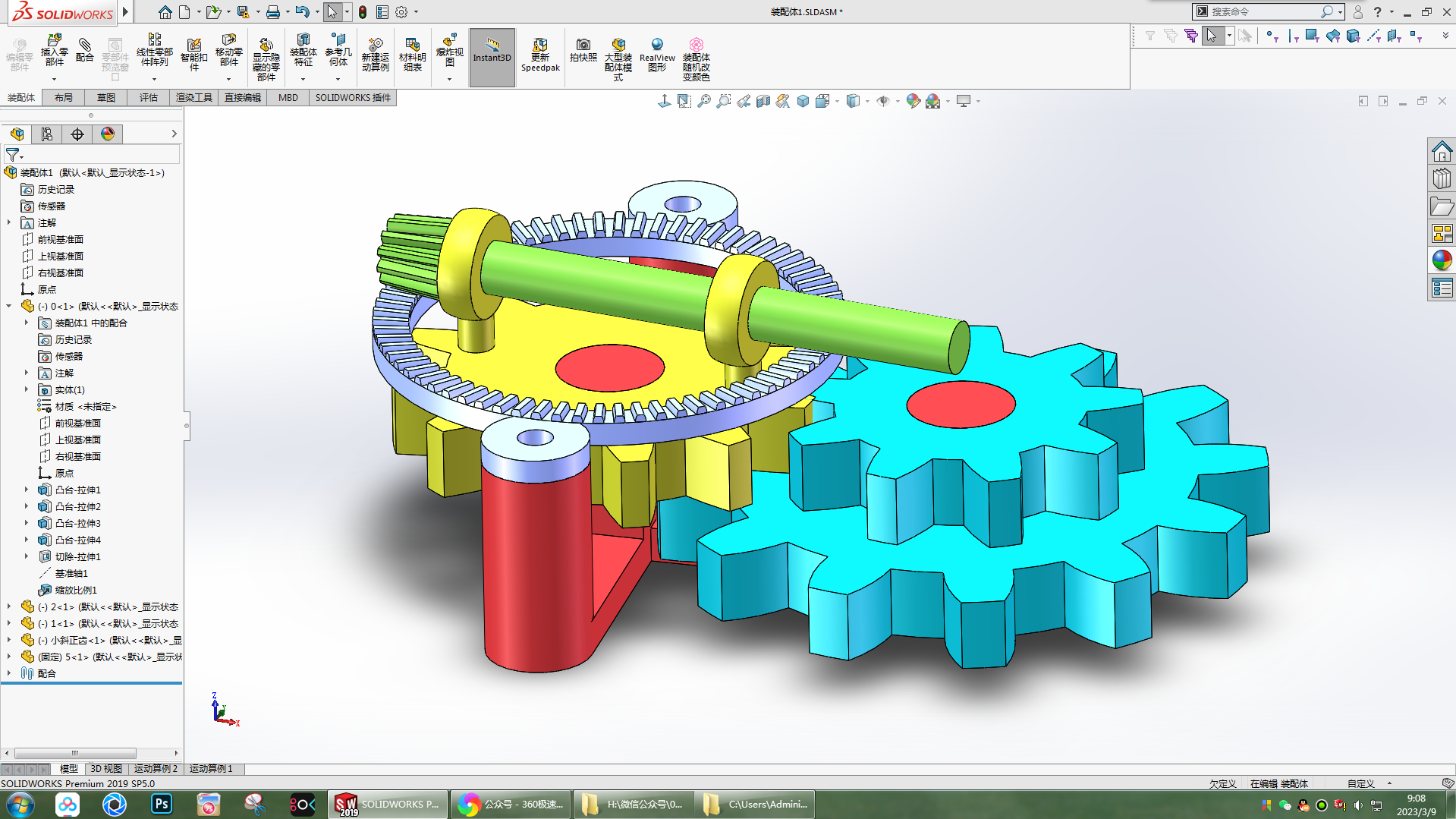Click the Home welcome icon in the top toolbar

point(165,12)
